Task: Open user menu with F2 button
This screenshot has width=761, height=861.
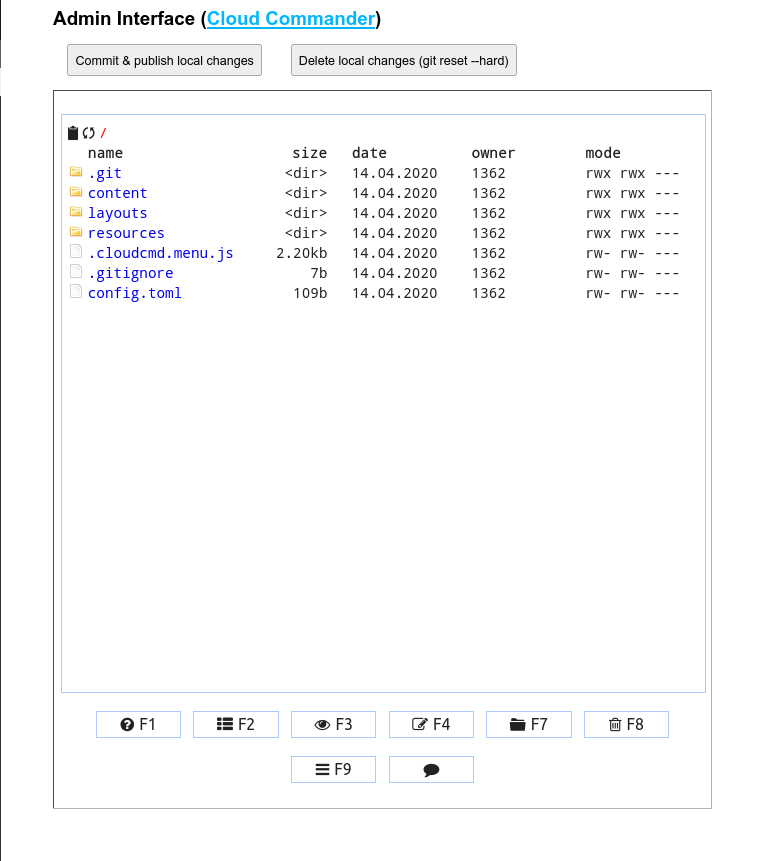Action: coord(236,724)
